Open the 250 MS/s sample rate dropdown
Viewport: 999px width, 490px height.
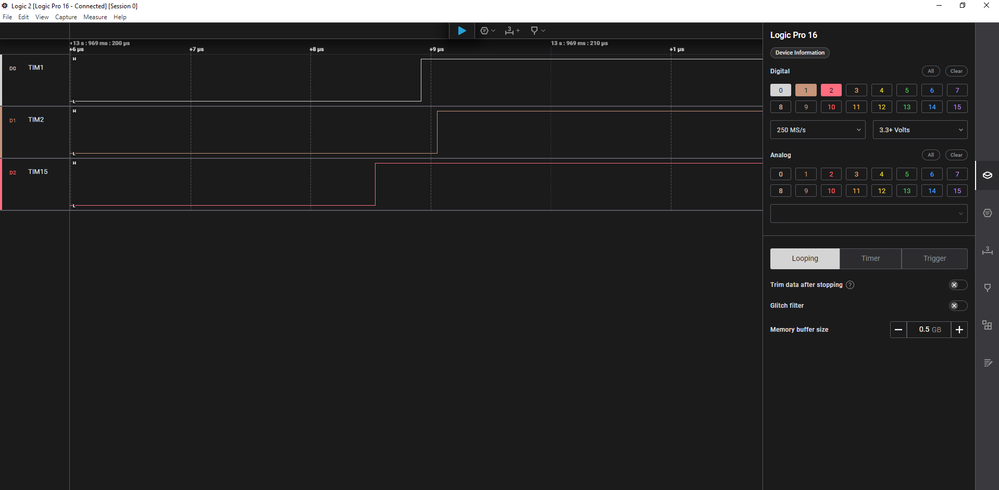817,130
